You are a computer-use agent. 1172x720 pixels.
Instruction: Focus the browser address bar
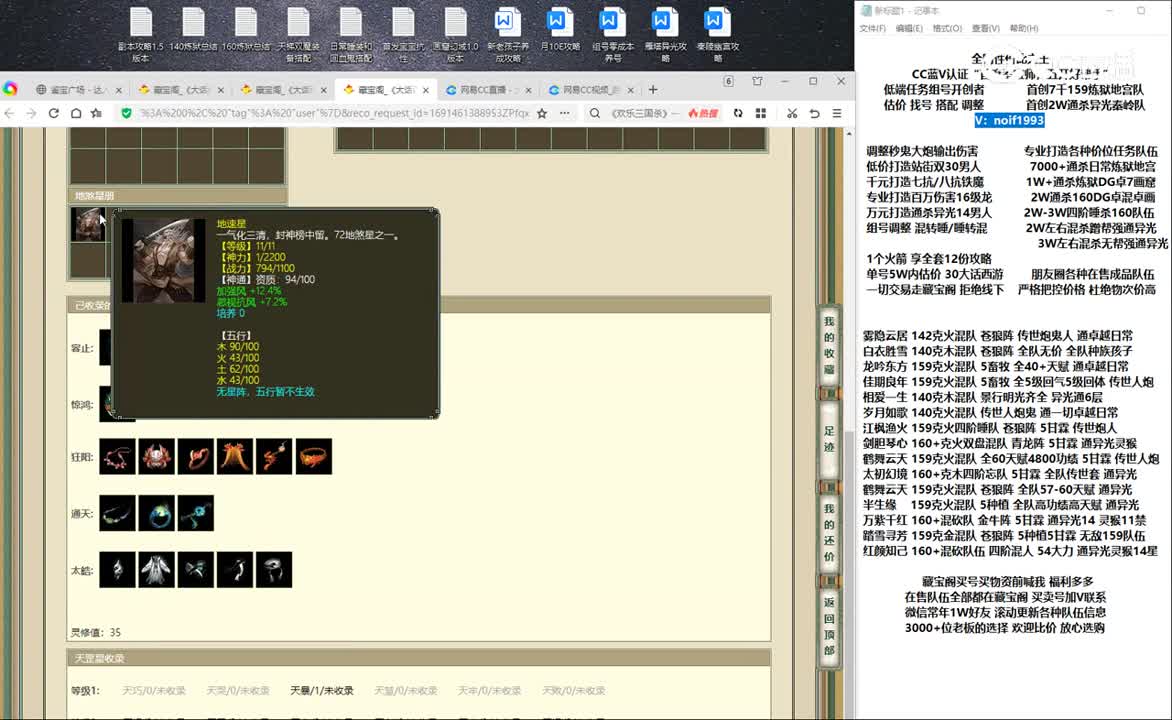click(333, 114)
